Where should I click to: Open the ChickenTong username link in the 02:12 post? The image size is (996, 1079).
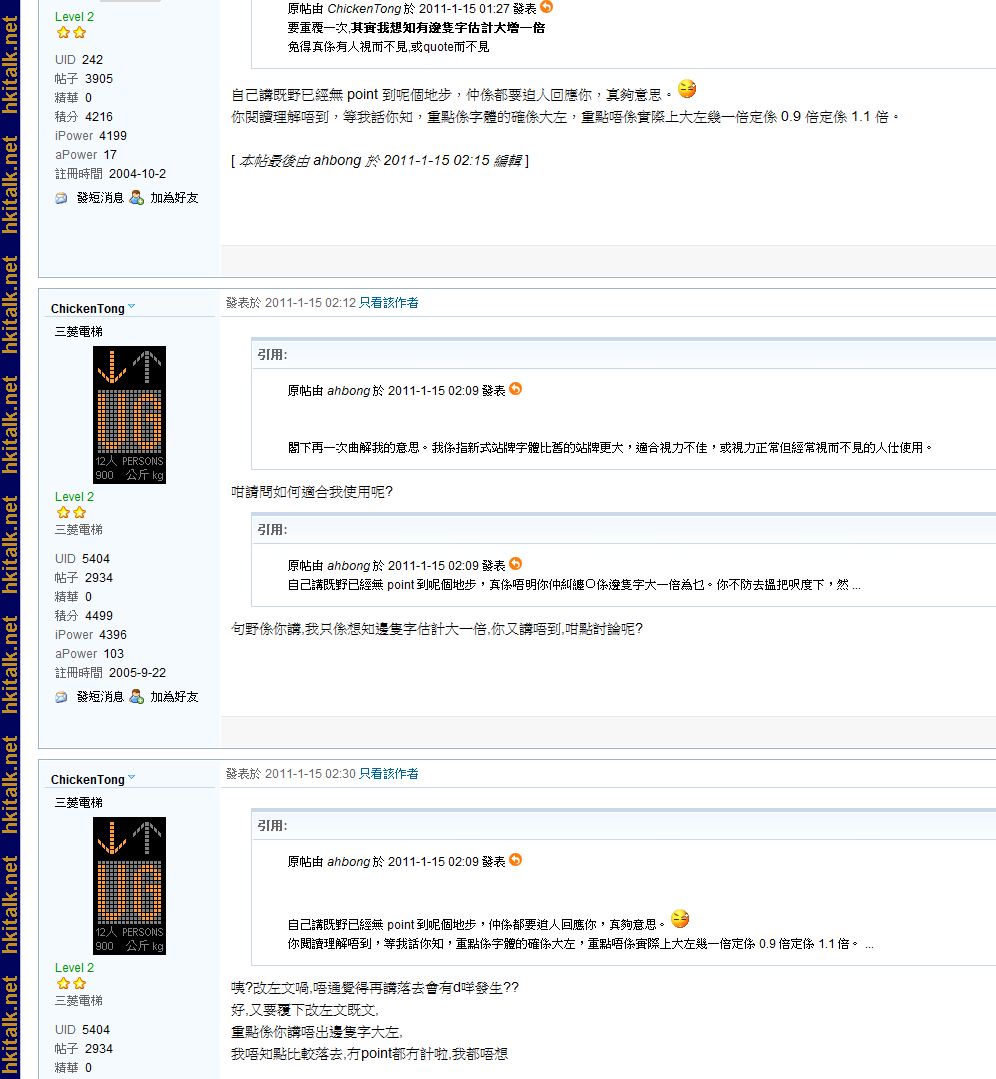[x=88, y=309]
